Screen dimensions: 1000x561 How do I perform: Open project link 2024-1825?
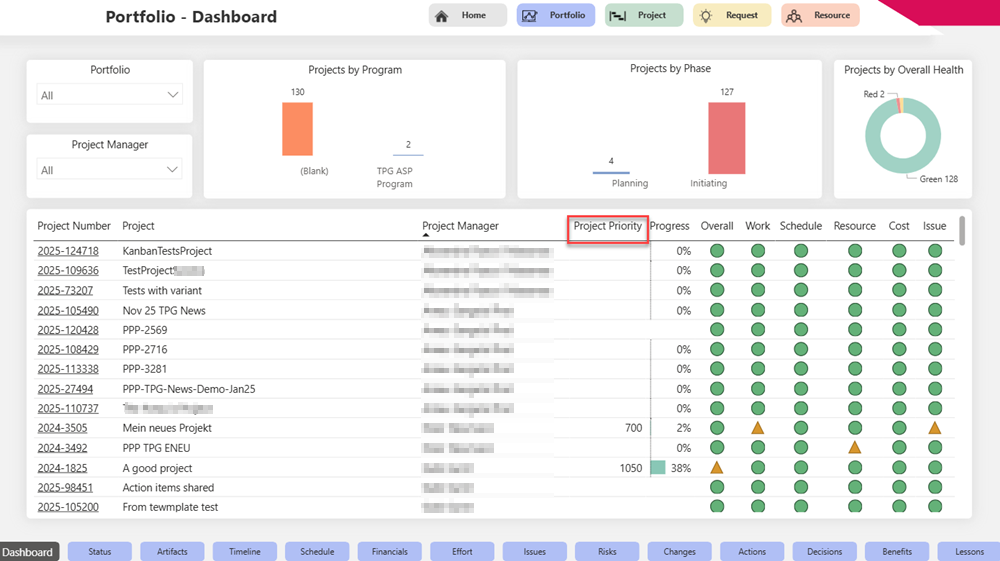pyautogui.click(x=62, y=468)
